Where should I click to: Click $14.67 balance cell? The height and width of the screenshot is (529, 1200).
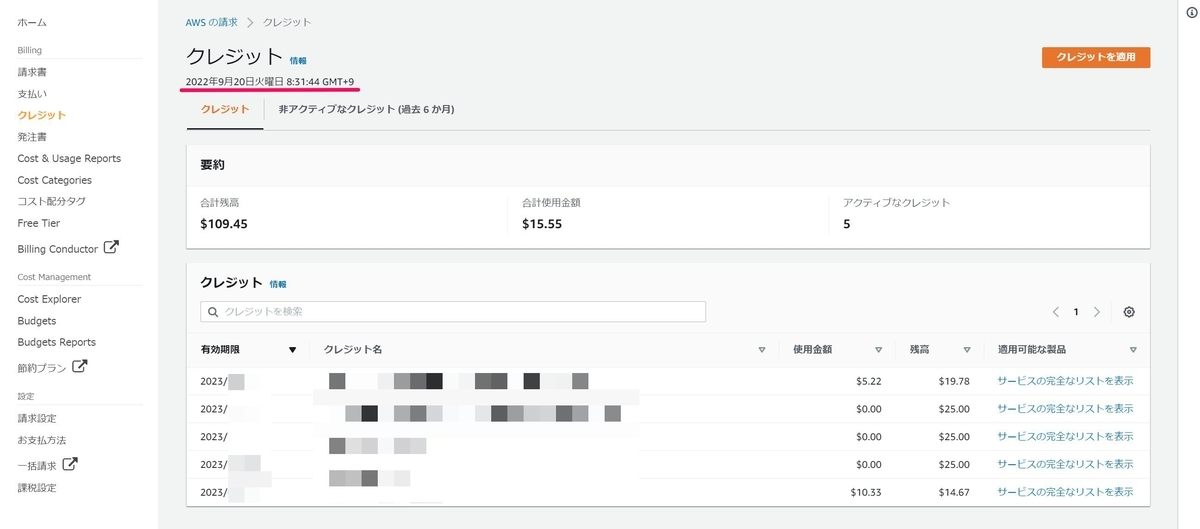(954, 493)
